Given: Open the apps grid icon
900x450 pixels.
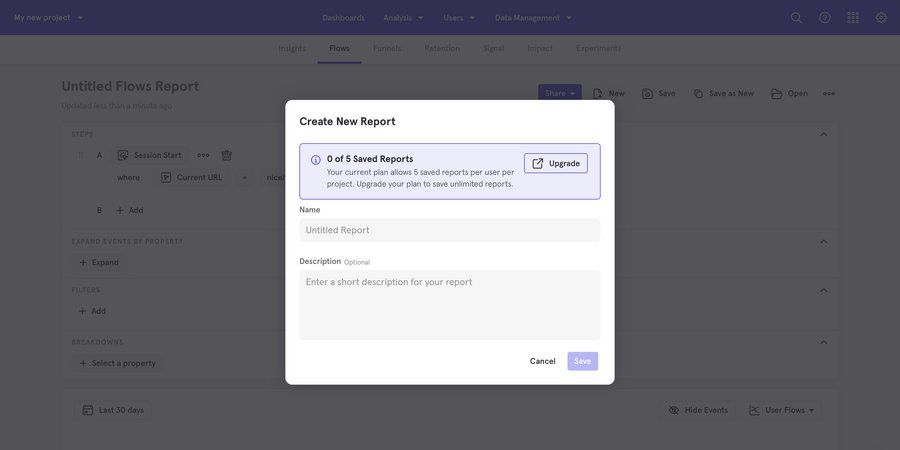Looking at the screenshot, I should [x=853, y=18].
